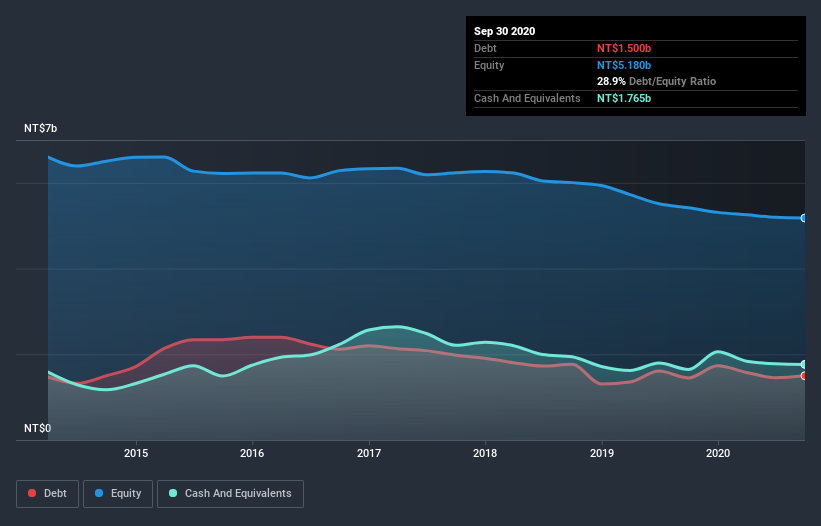Click the NT$0 axis label

[38, 428]
